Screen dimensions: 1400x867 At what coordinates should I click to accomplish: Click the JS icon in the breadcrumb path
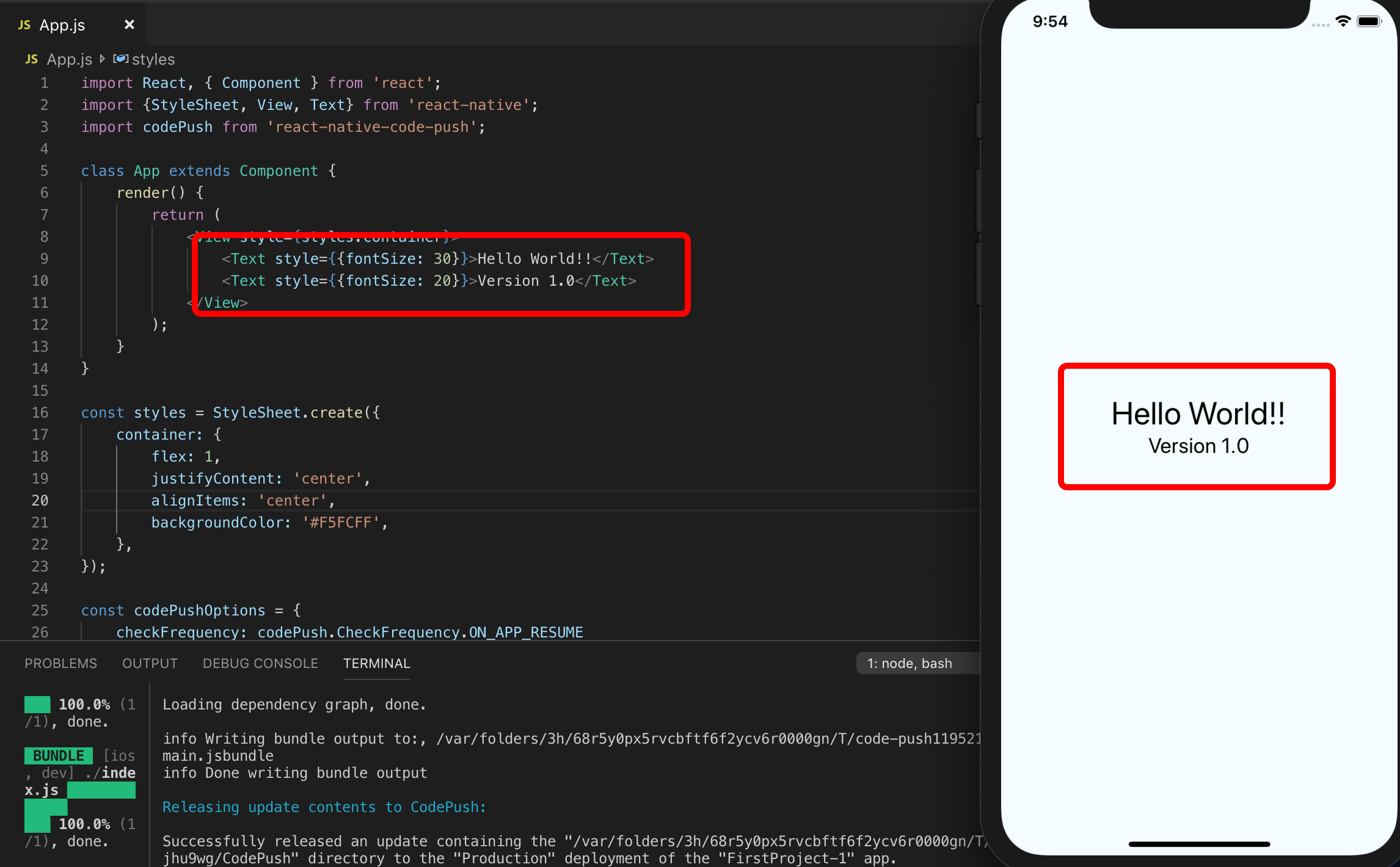tap(32, 59)
